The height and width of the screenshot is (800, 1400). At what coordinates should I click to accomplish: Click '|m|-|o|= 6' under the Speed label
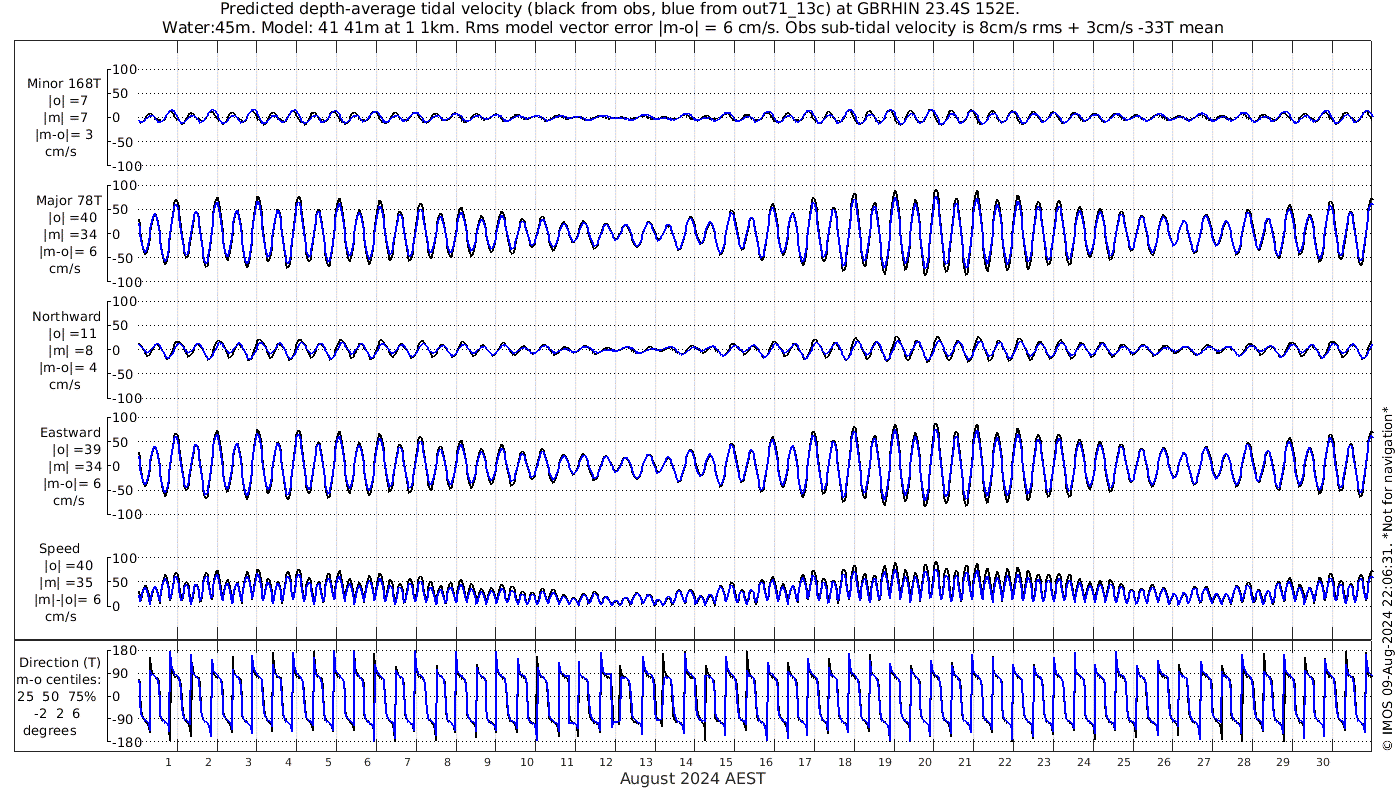pos(66,599)
